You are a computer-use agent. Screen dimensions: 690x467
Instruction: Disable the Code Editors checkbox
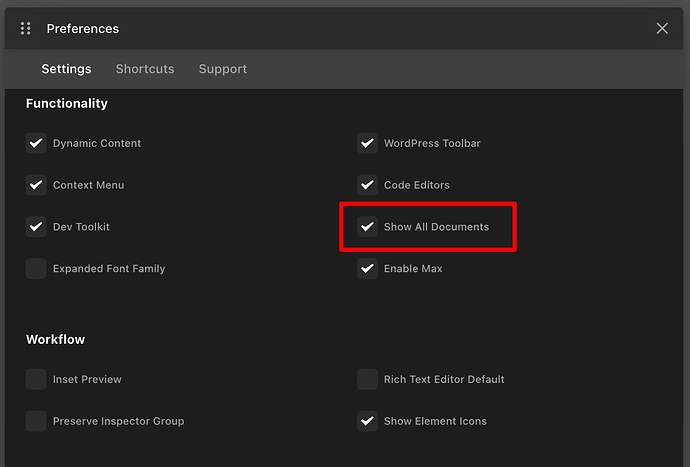367,185
